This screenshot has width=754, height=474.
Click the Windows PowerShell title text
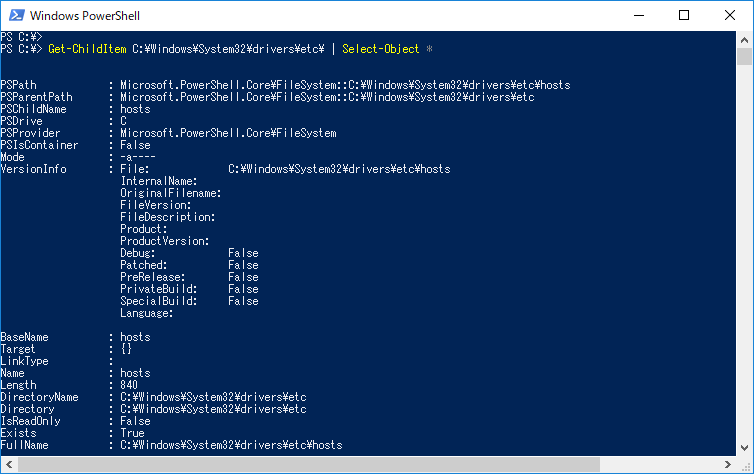(84, 16)
